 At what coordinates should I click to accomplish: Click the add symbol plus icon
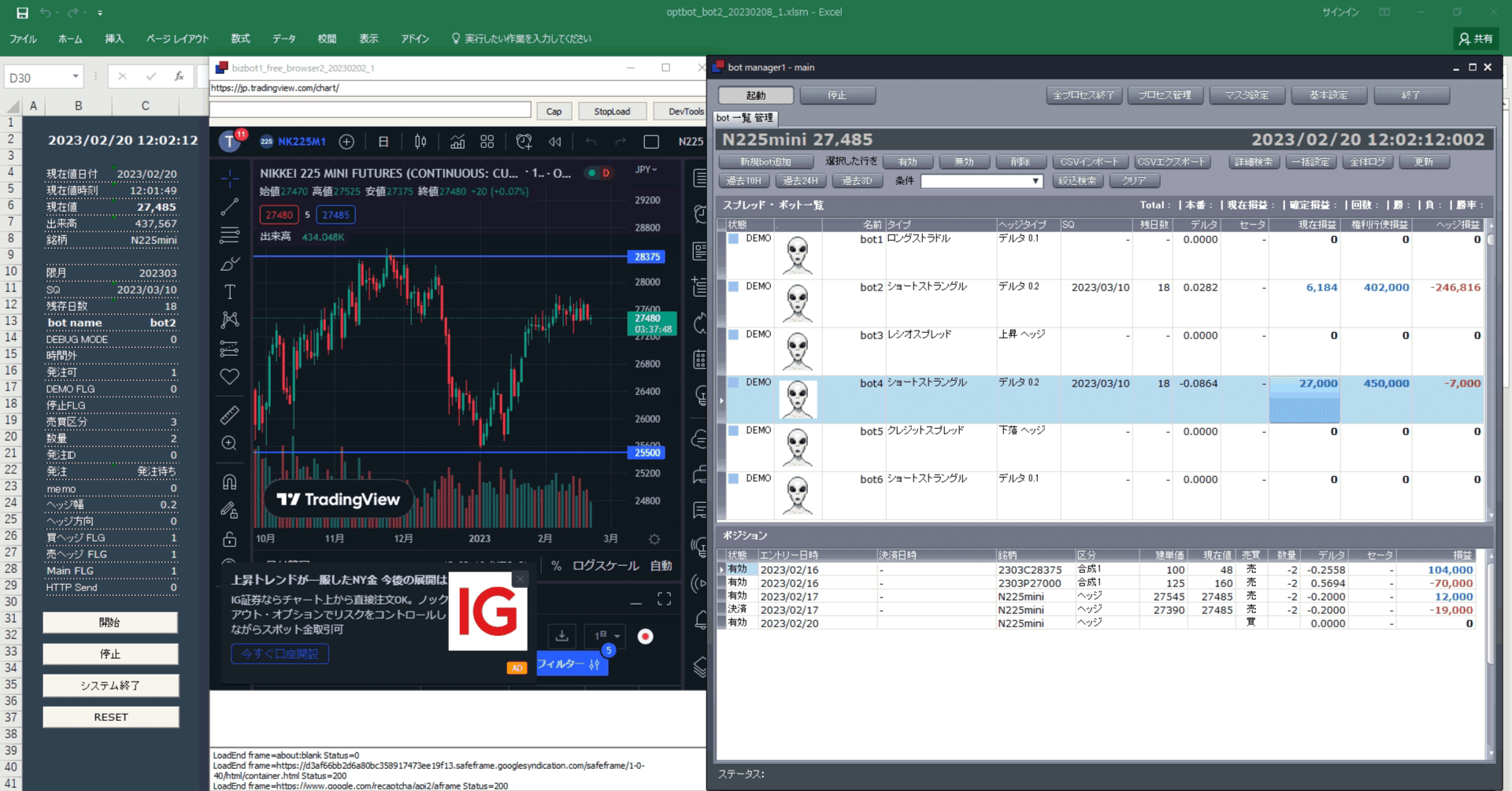[346, 142]
